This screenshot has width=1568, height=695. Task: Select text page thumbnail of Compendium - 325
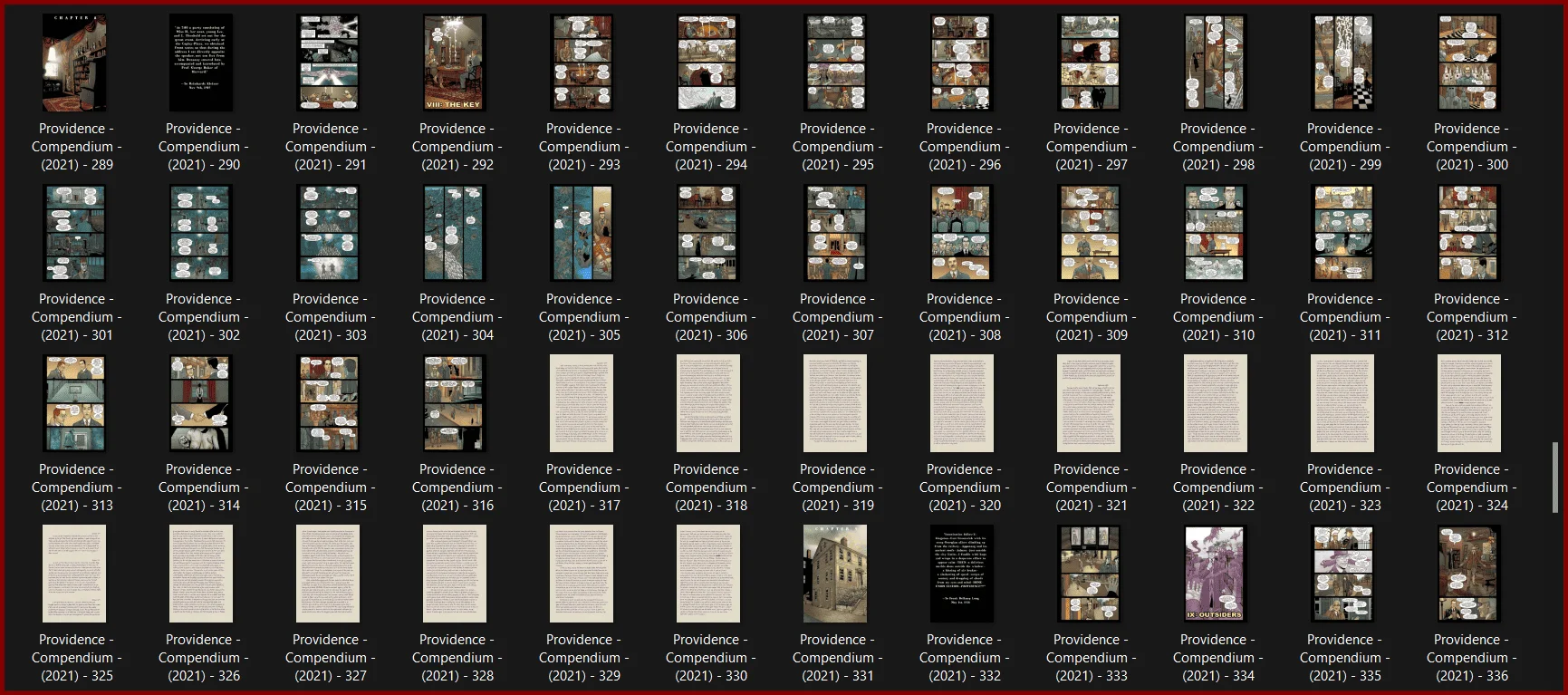click(x=74, y=574)
